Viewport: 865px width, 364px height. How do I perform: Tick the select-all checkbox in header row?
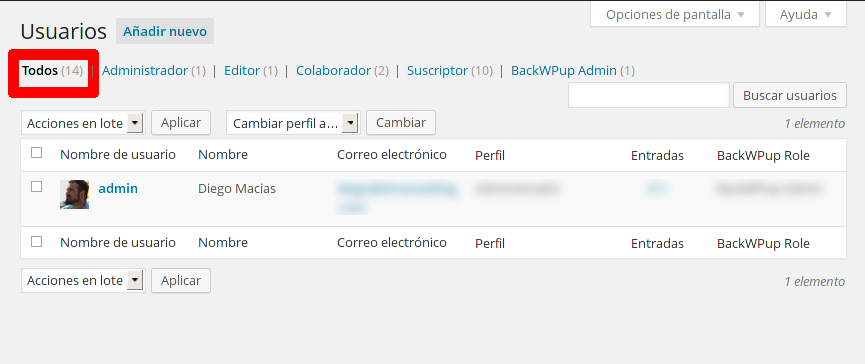click(x=36, y=153)
